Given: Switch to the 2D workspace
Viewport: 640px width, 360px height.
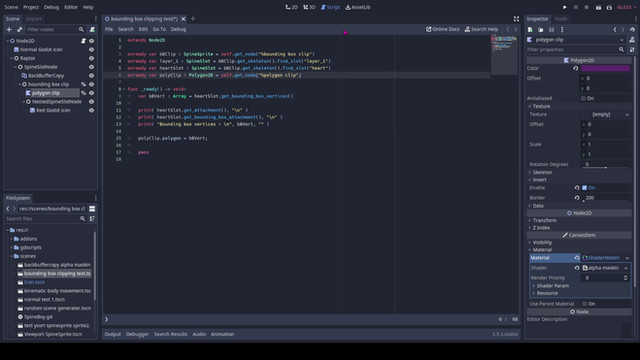Looking at the screenshot, I should [x=291, y=7].
